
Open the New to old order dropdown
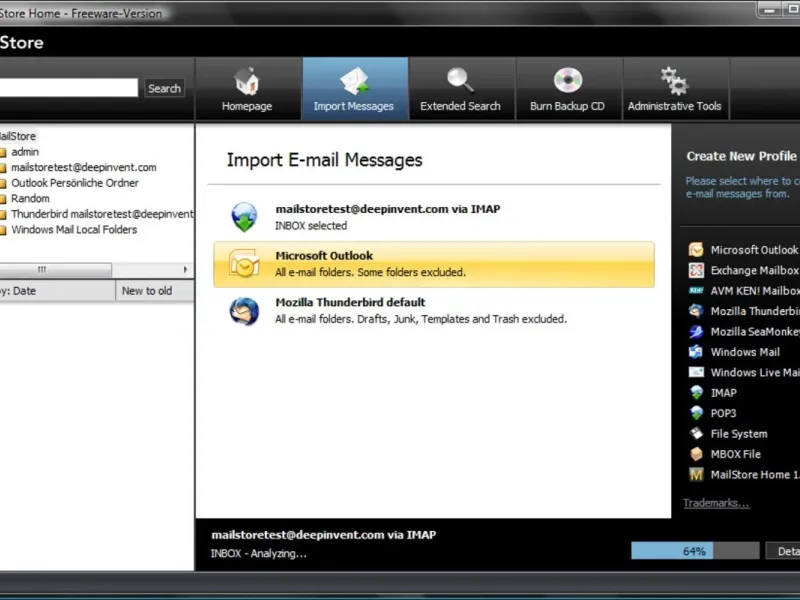point(155,291)
